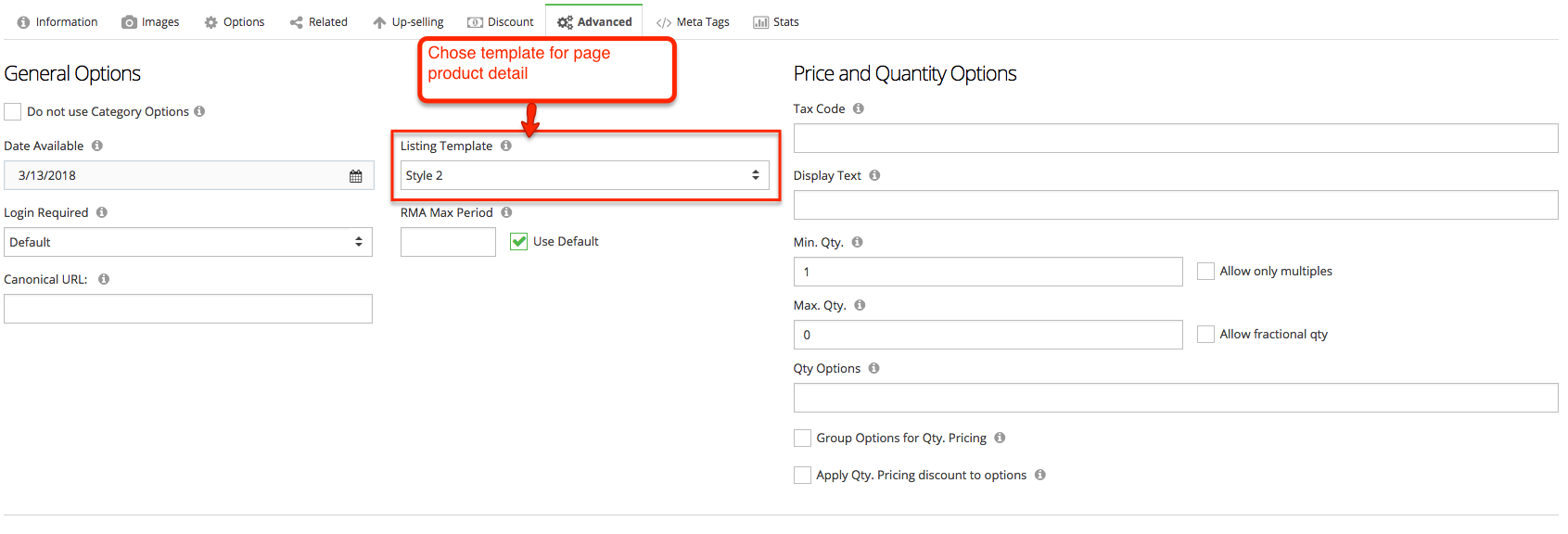Show Min. Qty. info icon
The width and height of the screenshot is (1568, 534).
857,242
